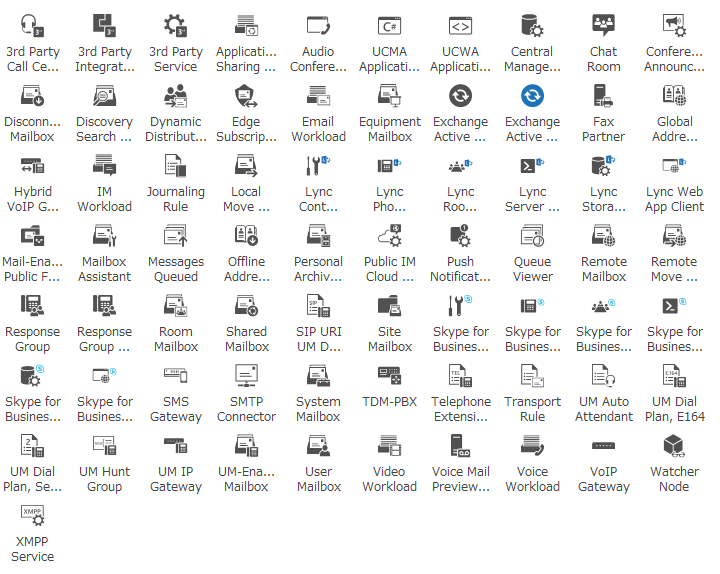Image resolution: width=720 pixels, height=574 pixels.
Task: Select the Mail-Enabled Public Folder icon
Action: pyautogui.click(x=32, y=236)
